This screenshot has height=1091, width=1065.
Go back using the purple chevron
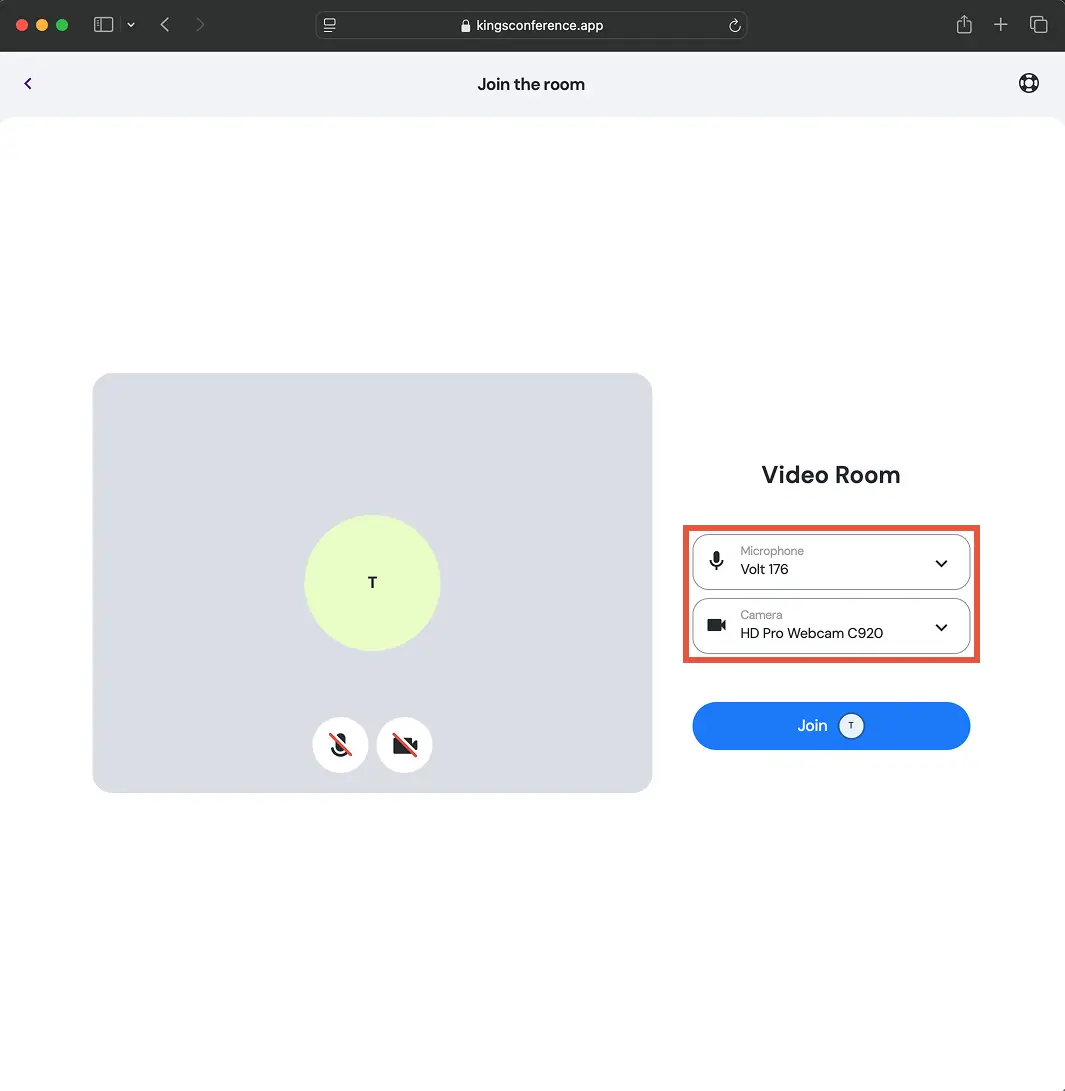click(x=28, y=84)
